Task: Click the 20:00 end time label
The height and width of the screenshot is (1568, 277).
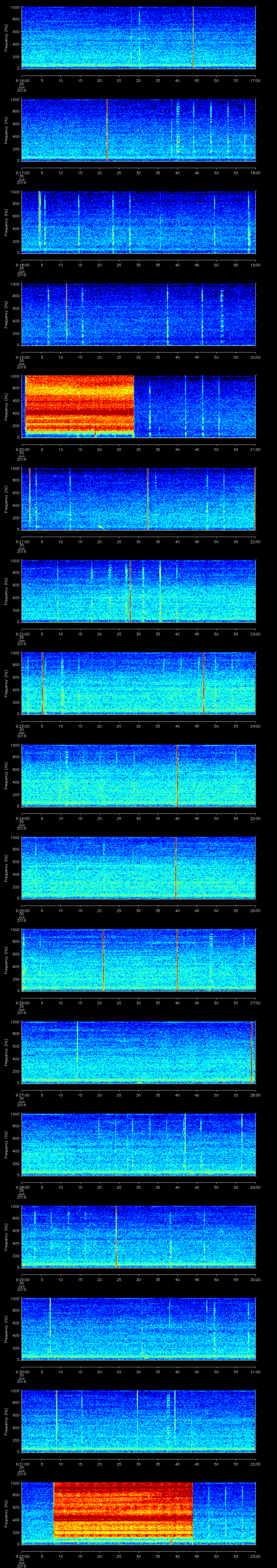Action: tap(255, 357)
